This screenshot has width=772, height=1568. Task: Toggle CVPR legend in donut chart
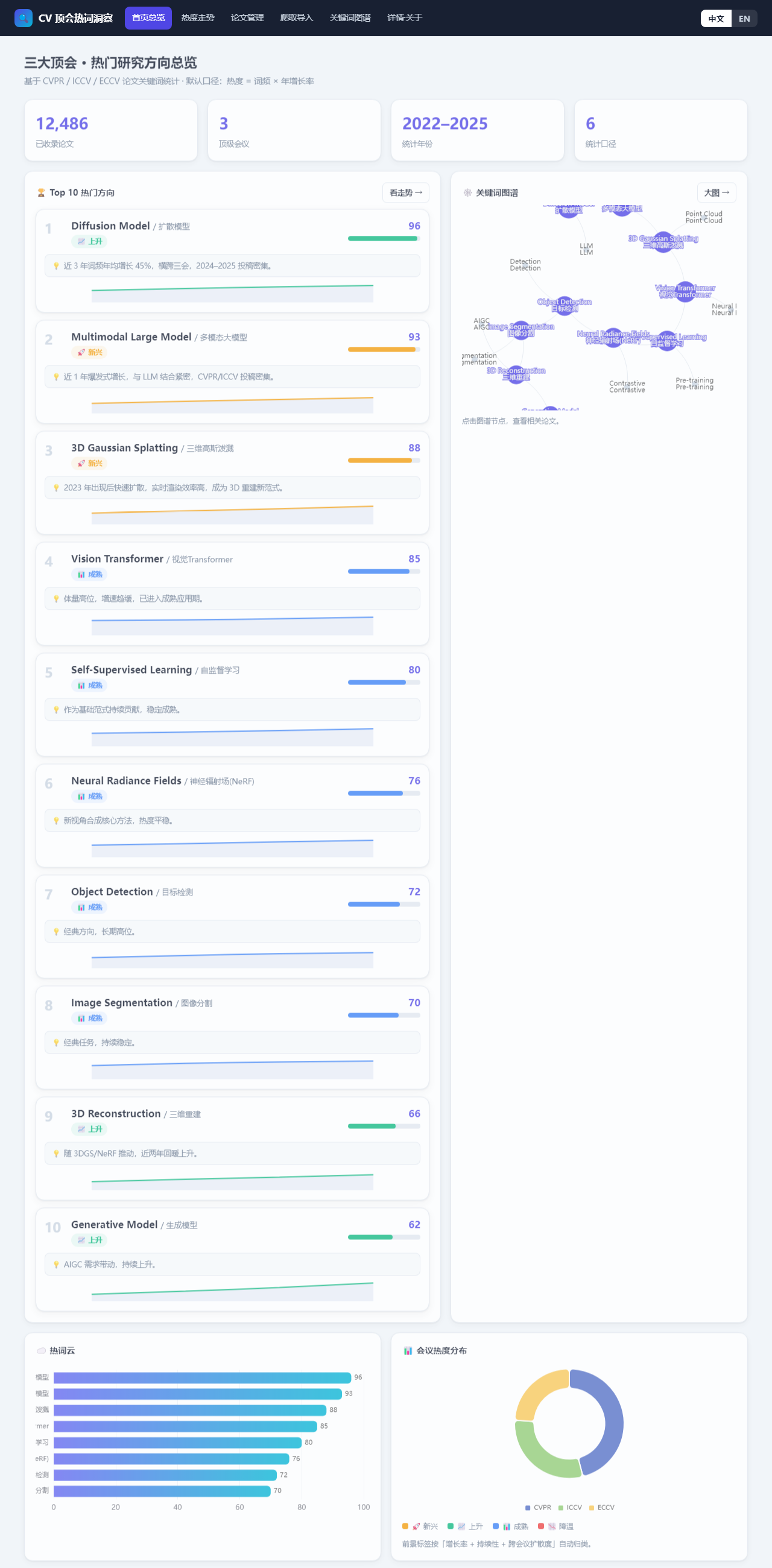537,1508
